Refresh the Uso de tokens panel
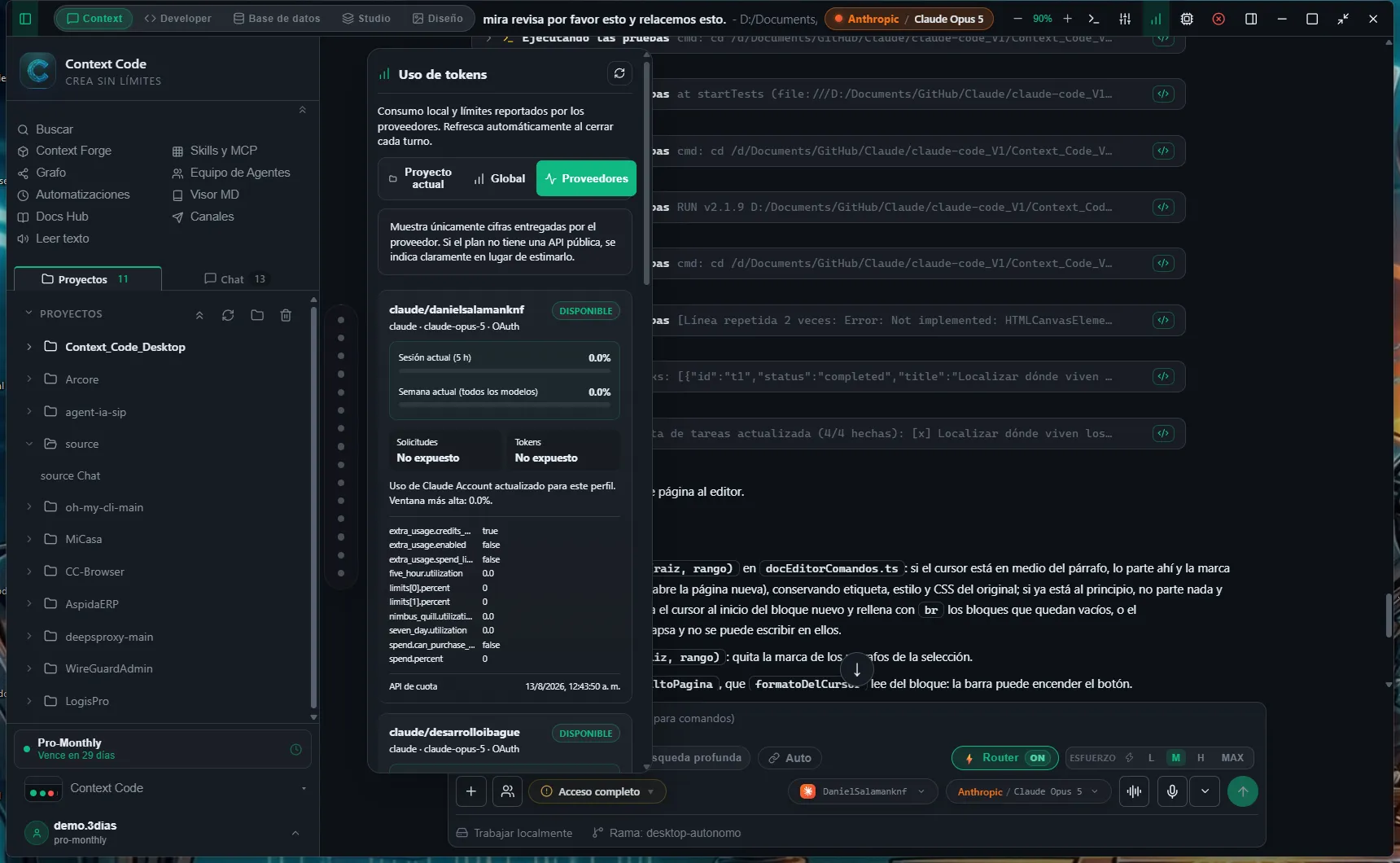Image resolution: width=1400 pixels, height=863 pixels. pos(619,74)
